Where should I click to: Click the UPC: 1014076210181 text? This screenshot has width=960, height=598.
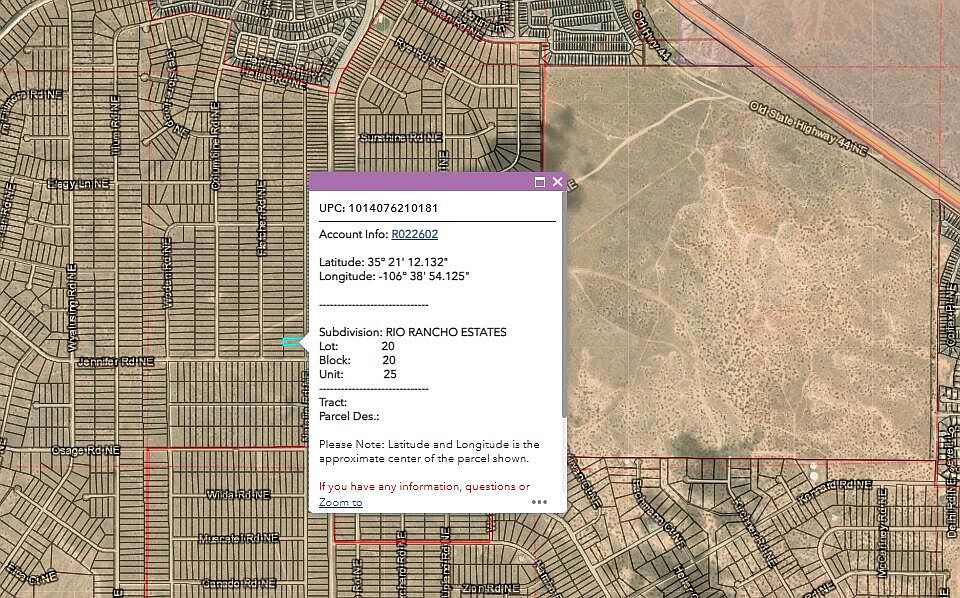coord(378,208)
